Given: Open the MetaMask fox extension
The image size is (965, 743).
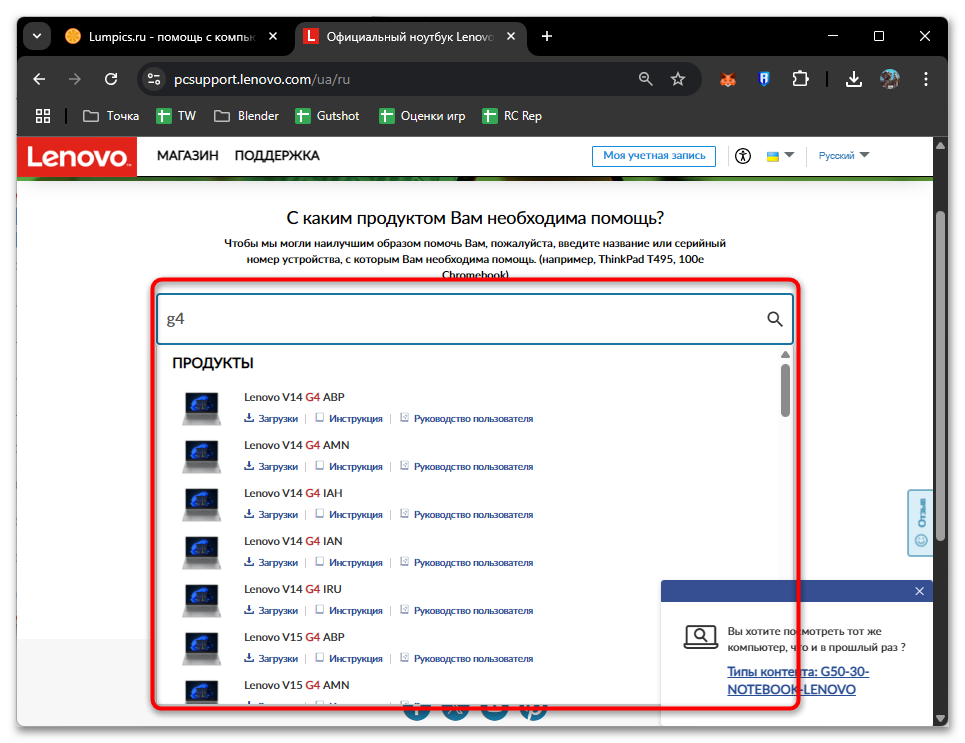Looking at the screenshot, I should tap(728, 79).
